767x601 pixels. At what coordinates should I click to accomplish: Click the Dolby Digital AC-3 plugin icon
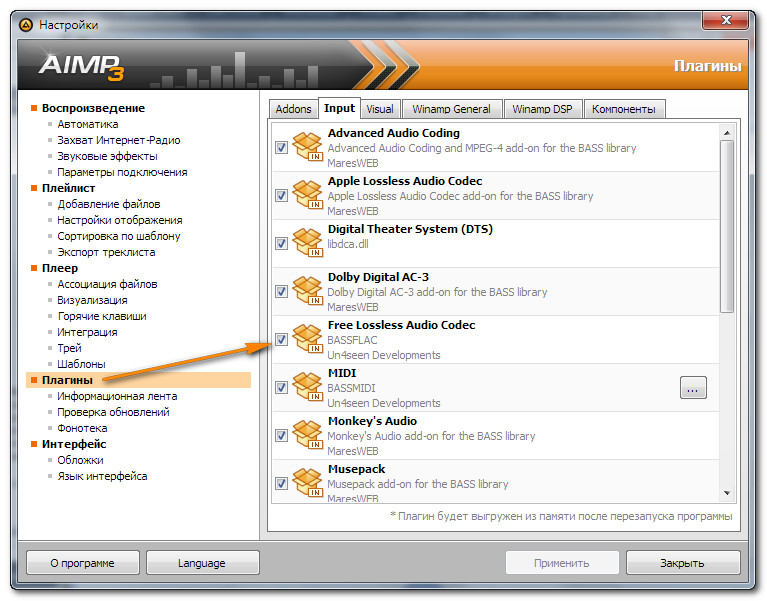(x=308, y=291)
